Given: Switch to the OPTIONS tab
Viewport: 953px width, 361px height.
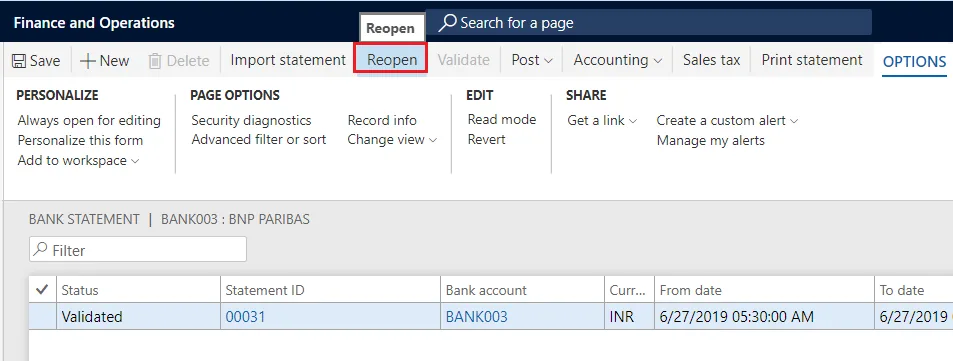Looking at the screenshot, I should (x=914, y=61).
